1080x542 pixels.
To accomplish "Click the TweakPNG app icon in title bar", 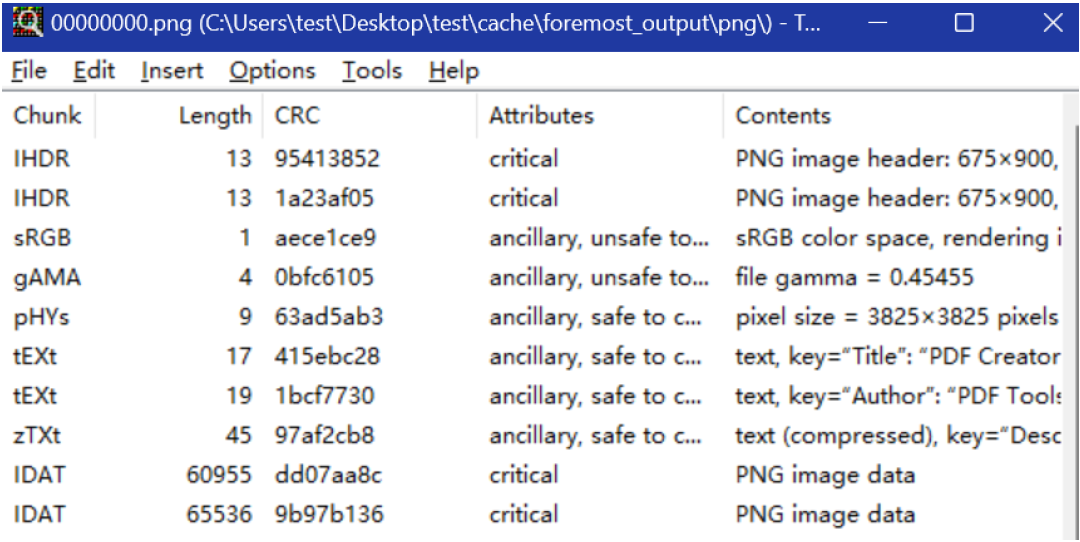I will point(27,23).
